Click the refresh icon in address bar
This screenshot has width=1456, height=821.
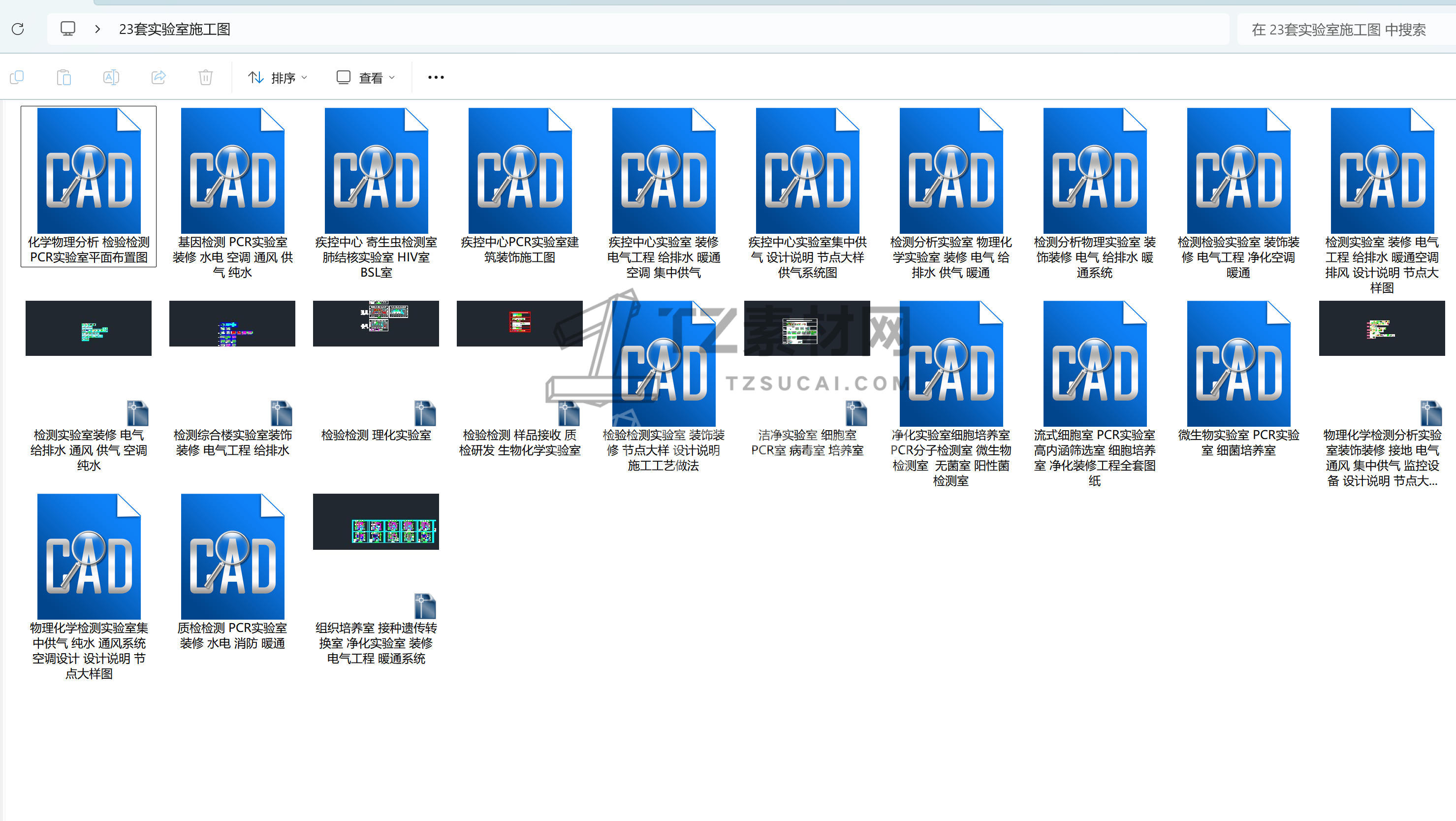pyautogui.click(x=18, y=29)
